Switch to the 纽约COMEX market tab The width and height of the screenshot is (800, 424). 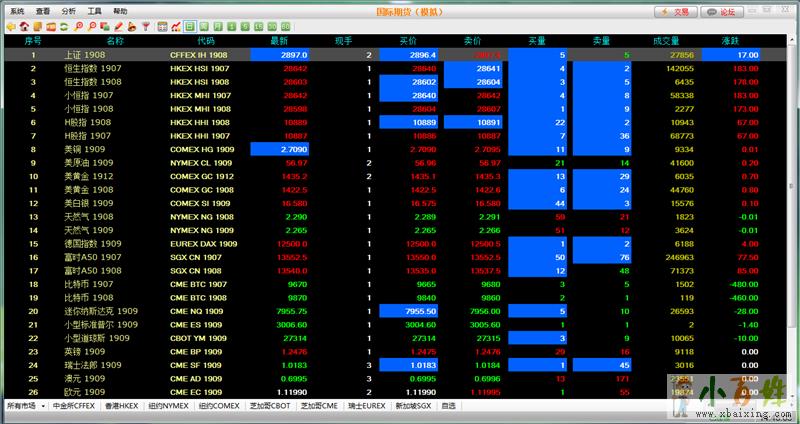[x=218, y=406]
